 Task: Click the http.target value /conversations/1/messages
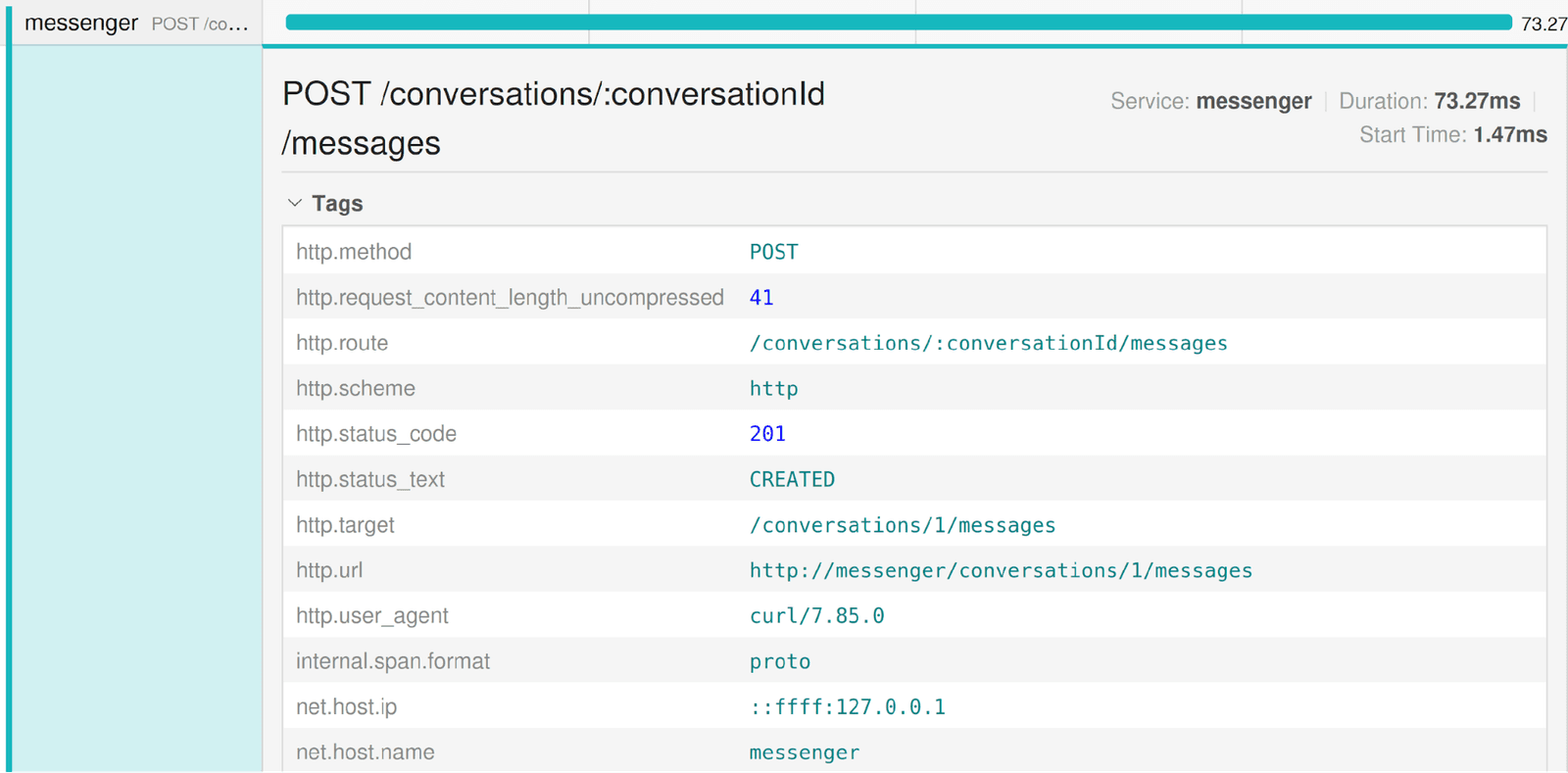point(902,525)
